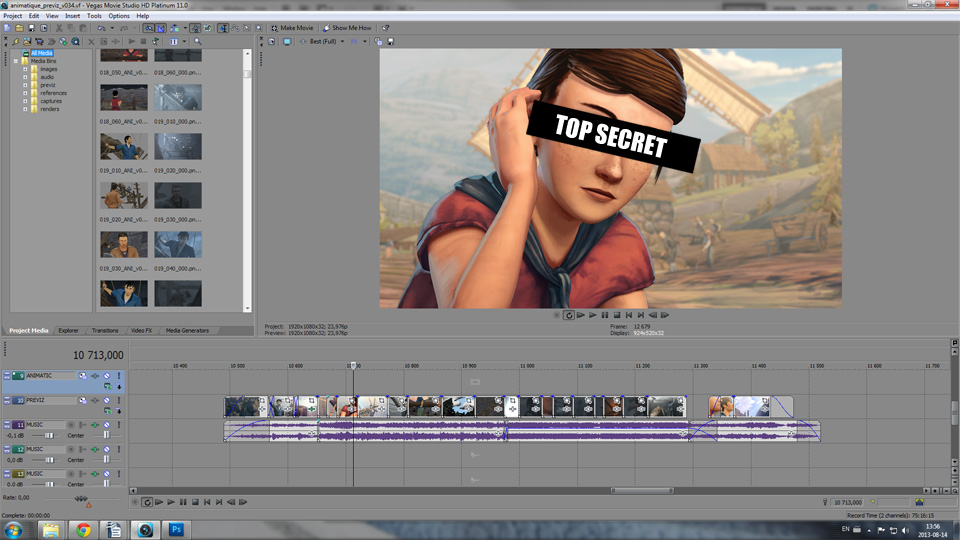Switch to the Transitions tab

tap(105, 330)
